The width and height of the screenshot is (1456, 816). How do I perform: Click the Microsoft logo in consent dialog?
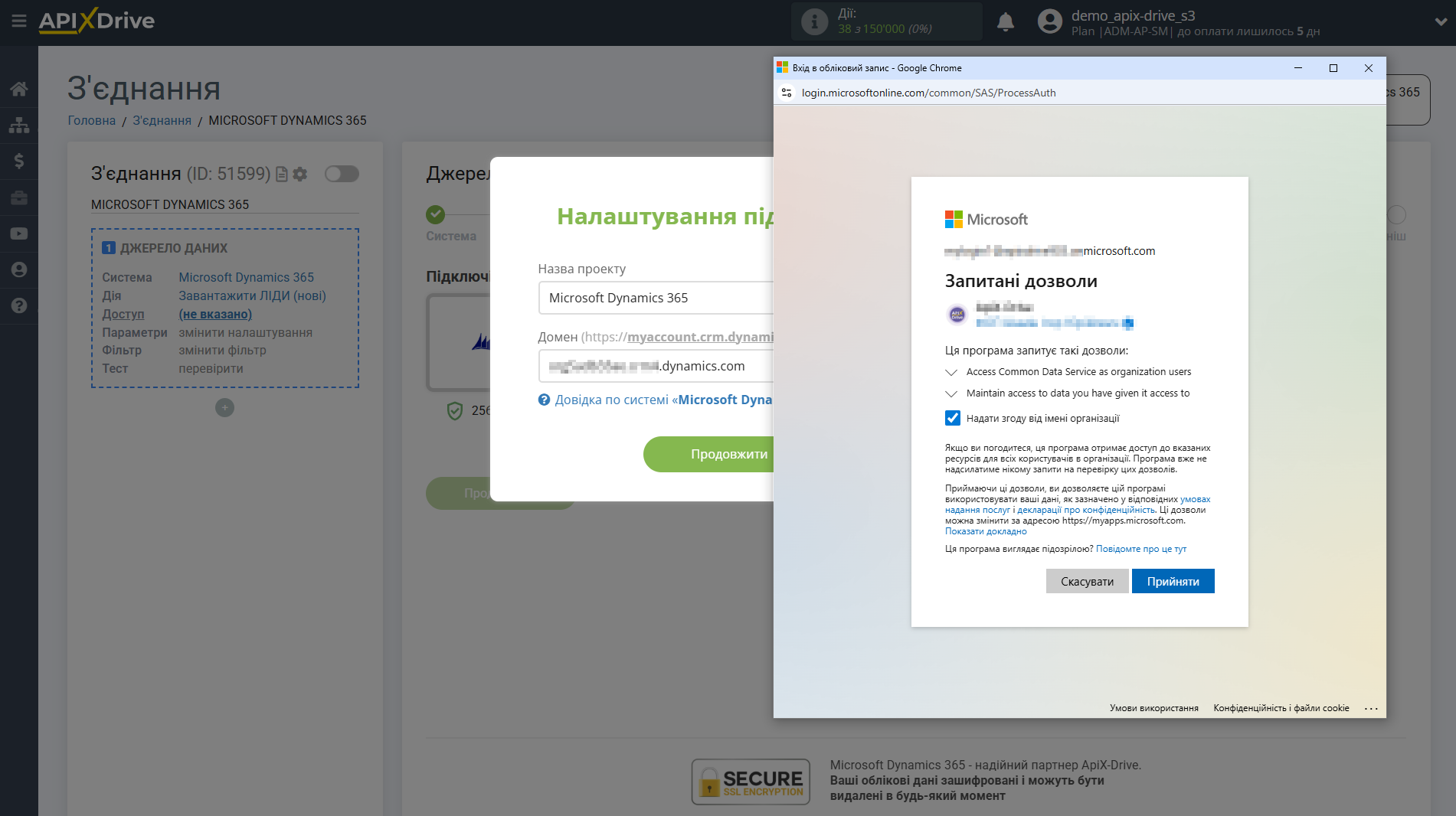click(x=986, y=220)
